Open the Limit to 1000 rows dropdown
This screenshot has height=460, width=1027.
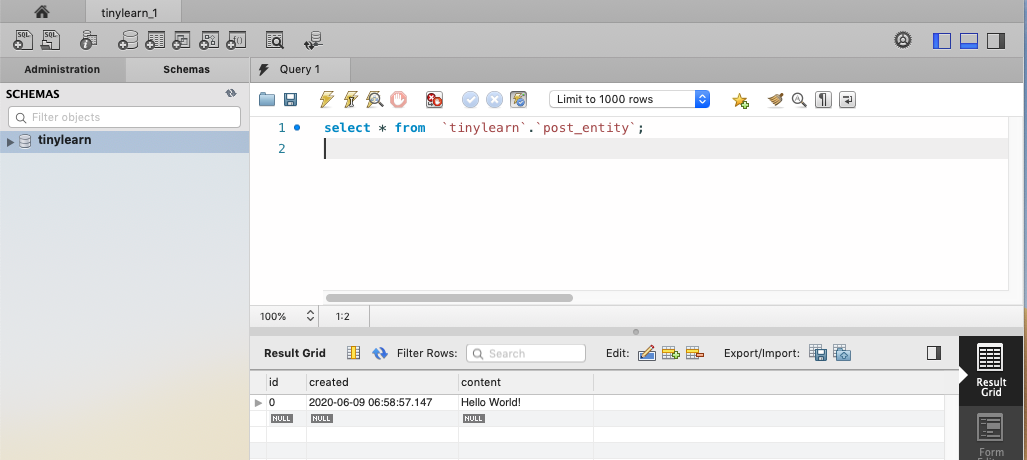click(629, 100)
